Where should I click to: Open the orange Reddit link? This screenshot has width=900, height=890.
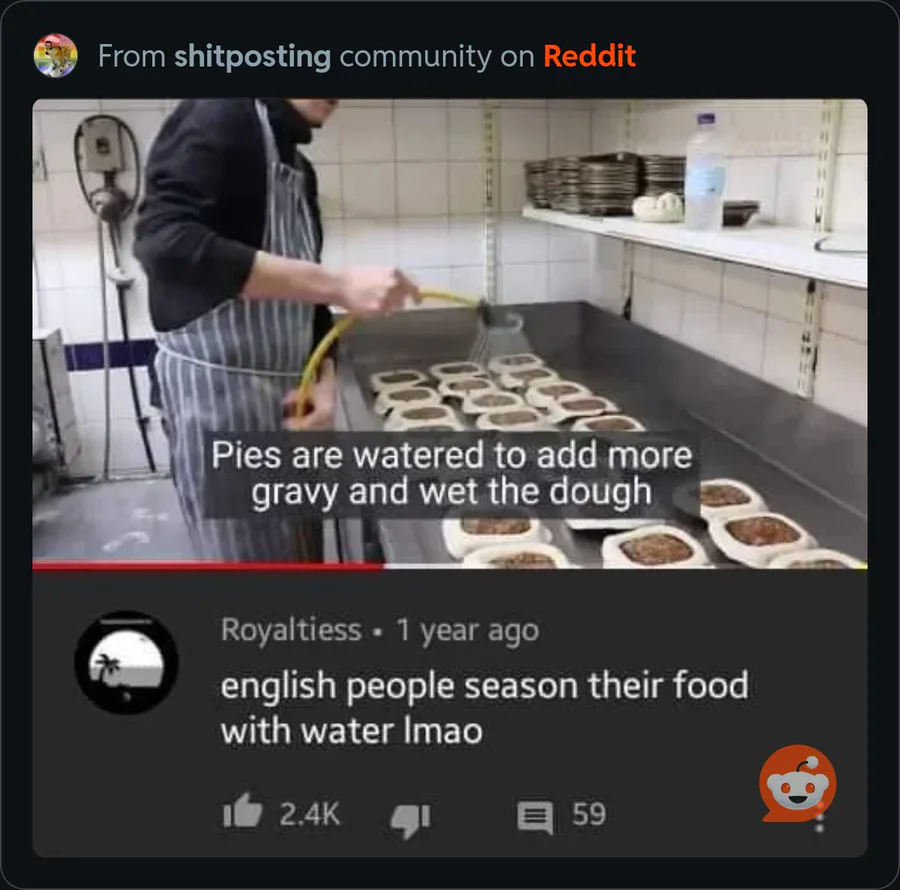[589, 56]
